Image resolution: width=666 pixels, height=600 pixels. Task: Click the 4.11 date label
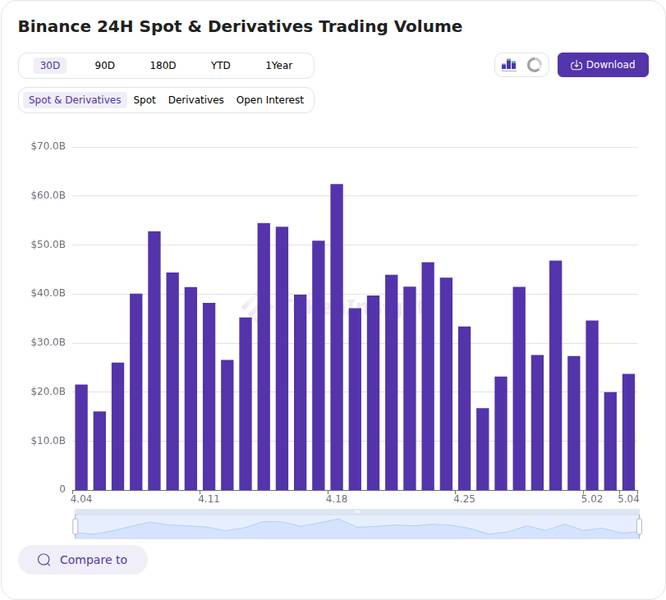click(209, 499)
